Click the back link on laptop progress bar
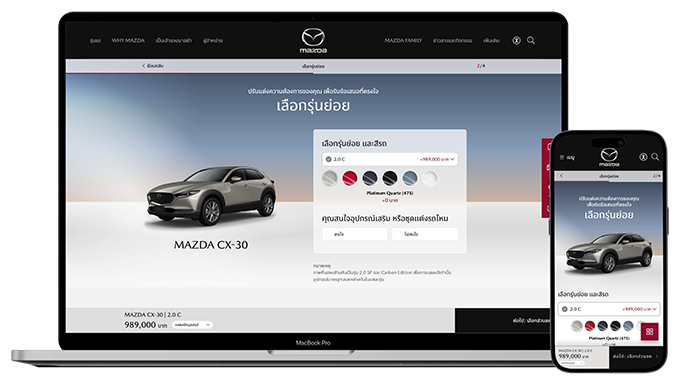The image size is (680, 383). tap(153, 66)
